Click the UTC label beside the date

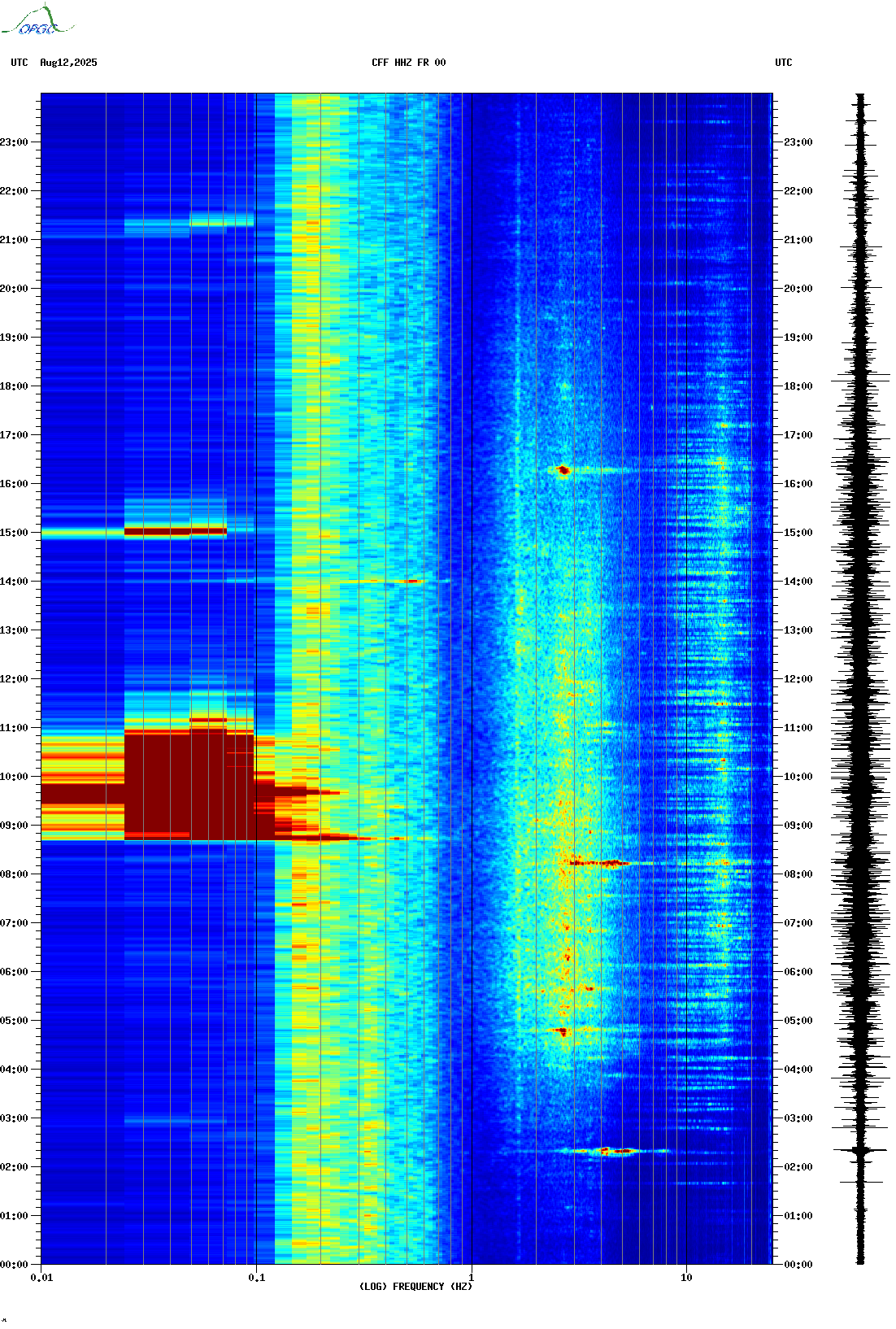pos(20,63)
